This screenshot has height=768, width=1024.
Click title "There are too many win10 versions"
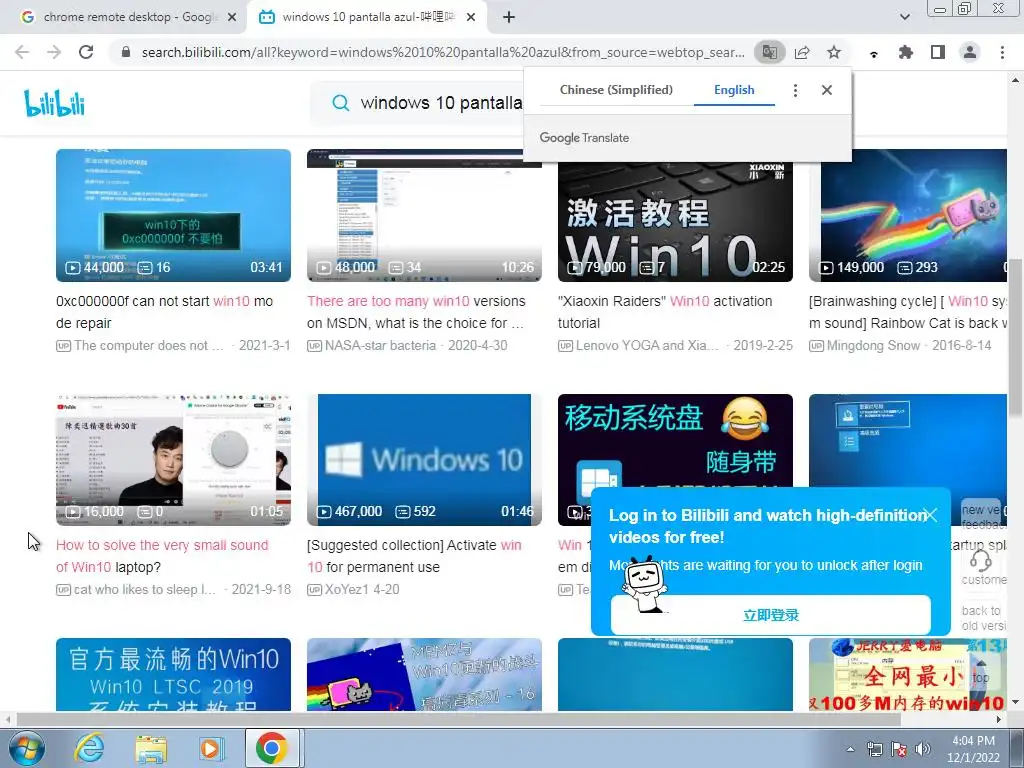(416, 312)
